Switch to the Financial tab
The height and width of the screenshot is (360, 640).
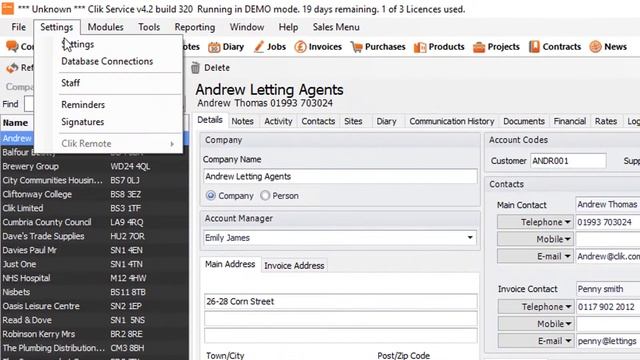point(569,121)
